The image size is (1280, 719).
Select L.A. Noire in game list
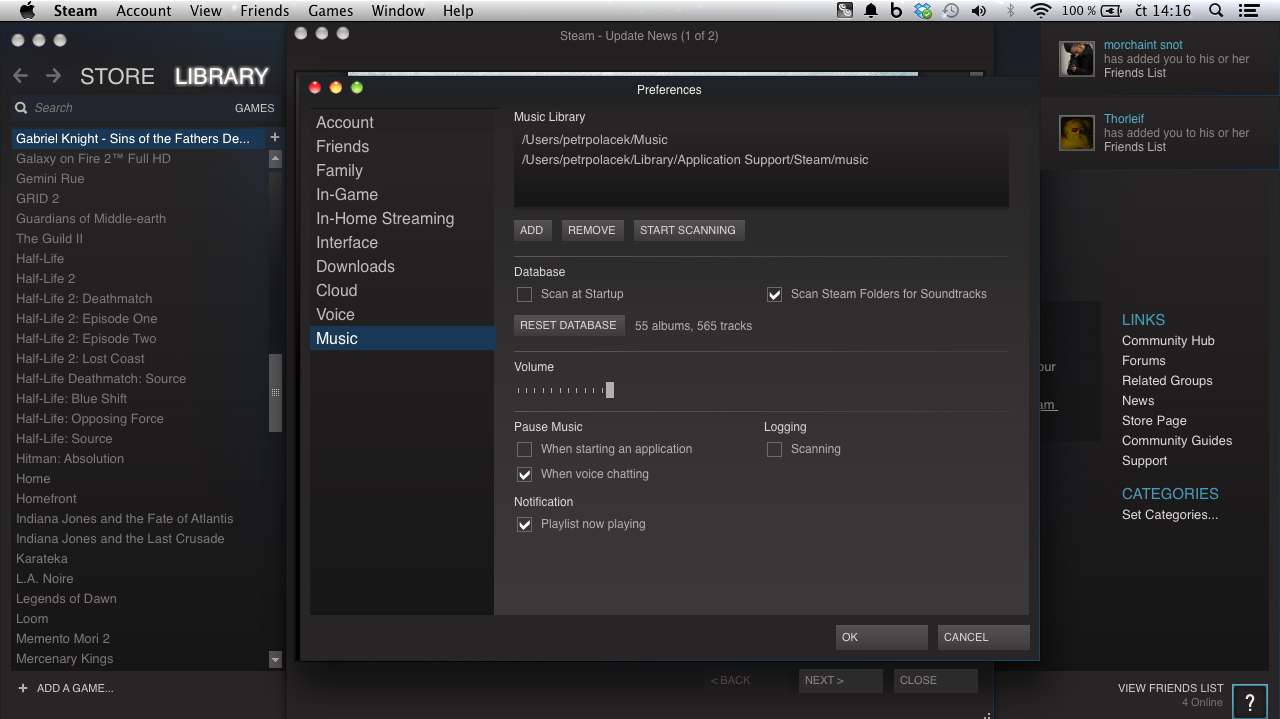45,578
